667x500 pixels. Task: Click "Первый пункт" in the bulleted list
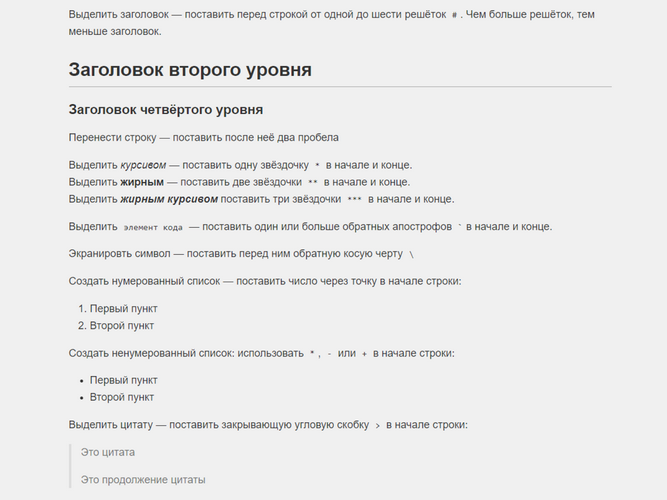pos(123,380)
